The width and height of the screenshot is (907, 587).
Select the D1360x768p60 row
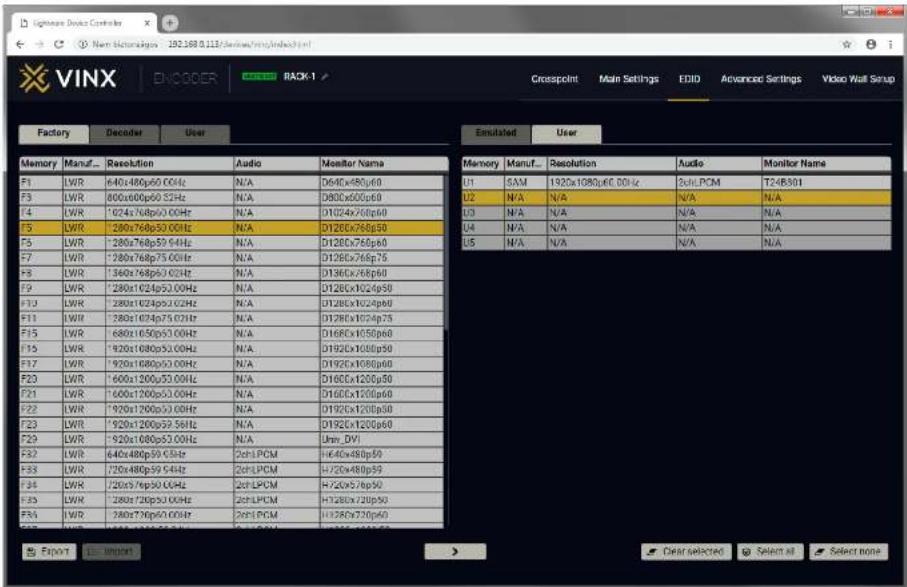[231, 273]
